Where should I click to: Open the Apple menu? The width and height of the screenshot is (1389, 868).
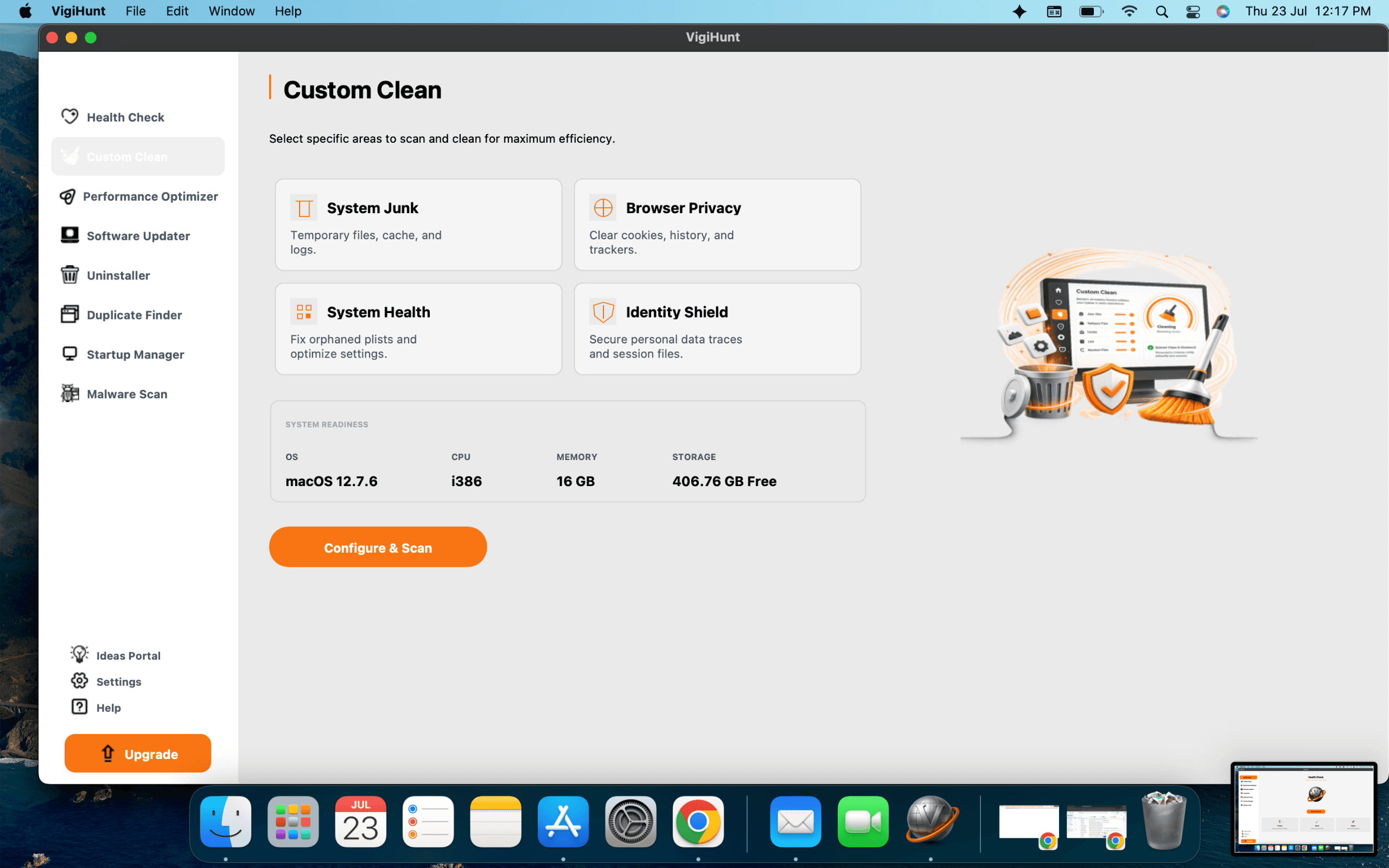(x=26, y=11)
